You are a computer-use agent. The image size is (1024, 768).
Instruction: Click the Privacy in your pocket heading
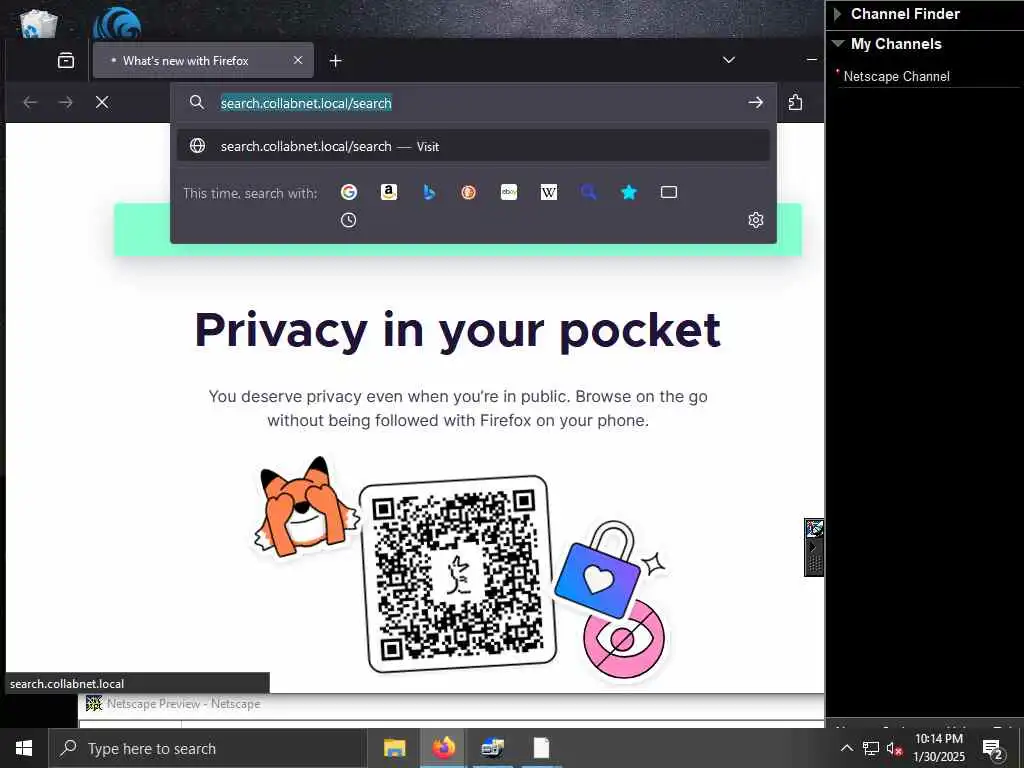458,330
